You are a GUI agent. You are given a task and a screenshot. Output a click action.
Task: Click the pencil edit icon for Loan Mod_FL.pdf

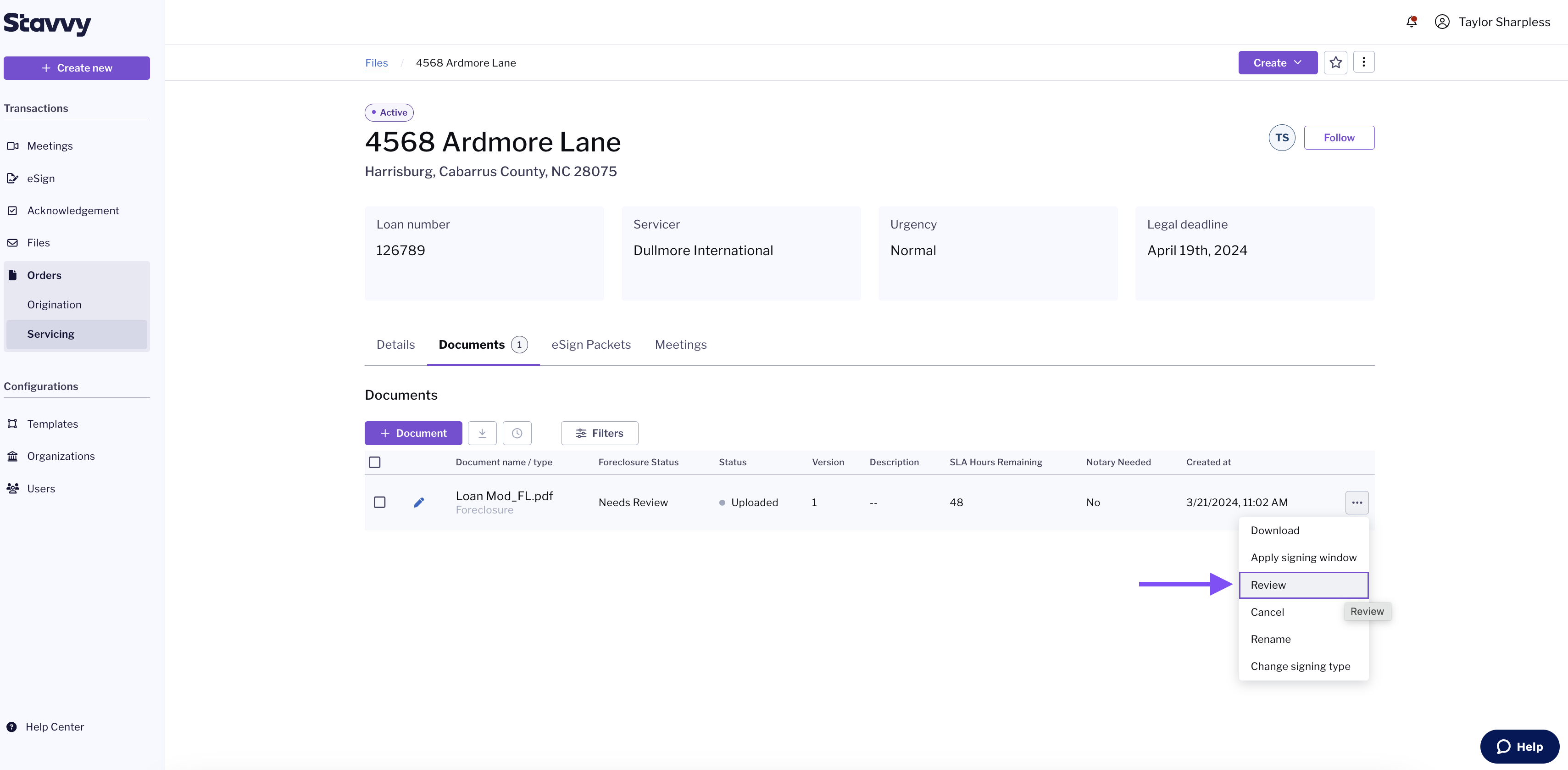tap(419, 502)
